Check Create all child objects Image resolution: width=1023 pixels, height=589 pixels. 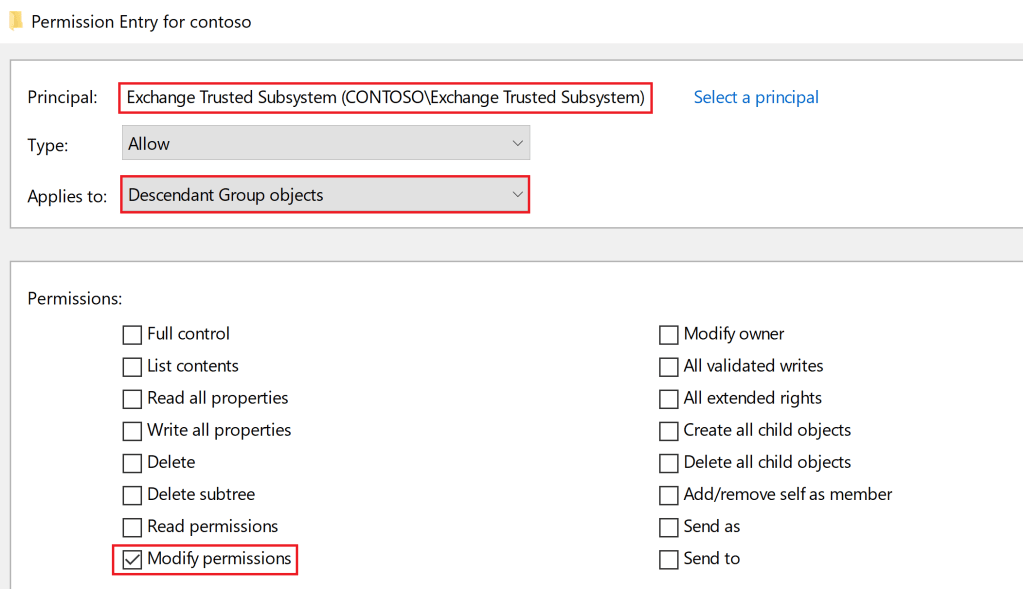669,431
